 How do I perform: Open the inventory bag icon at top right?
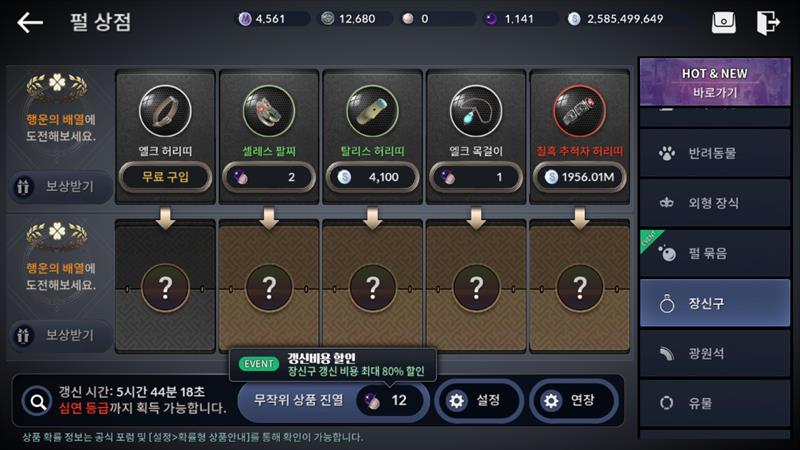723,22
